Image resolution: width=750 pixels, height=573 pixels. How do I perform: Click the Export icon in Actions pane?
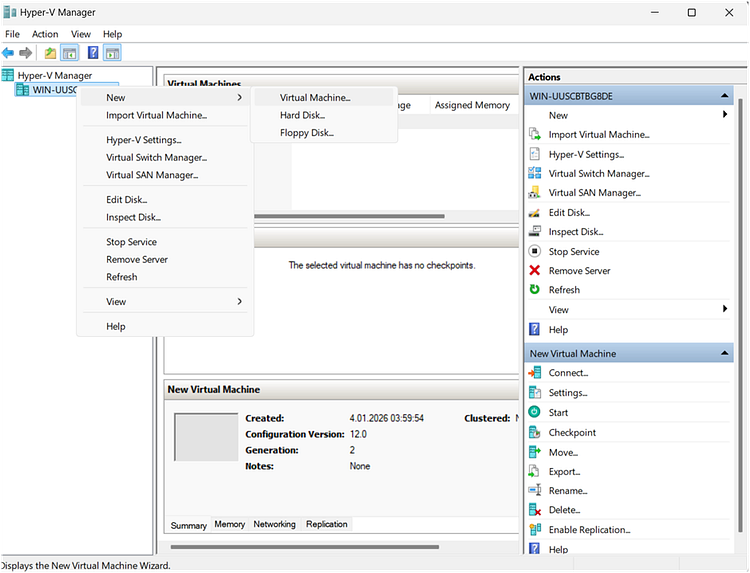point(534,471)
